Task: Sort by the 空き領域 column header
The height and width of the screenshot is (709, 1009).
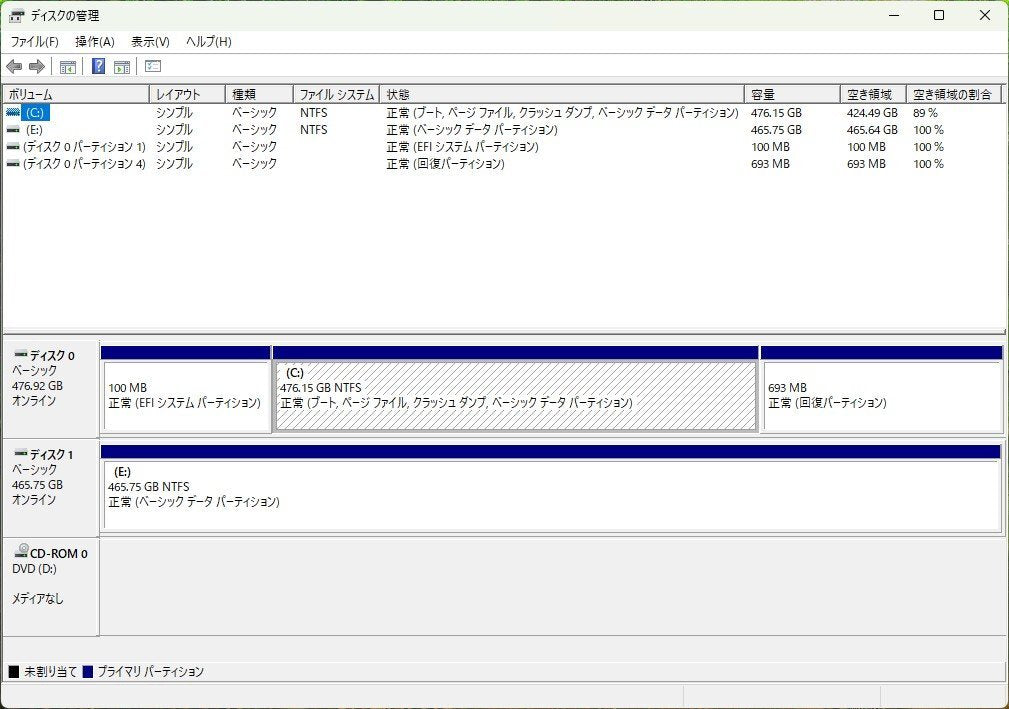Action: 873,95
